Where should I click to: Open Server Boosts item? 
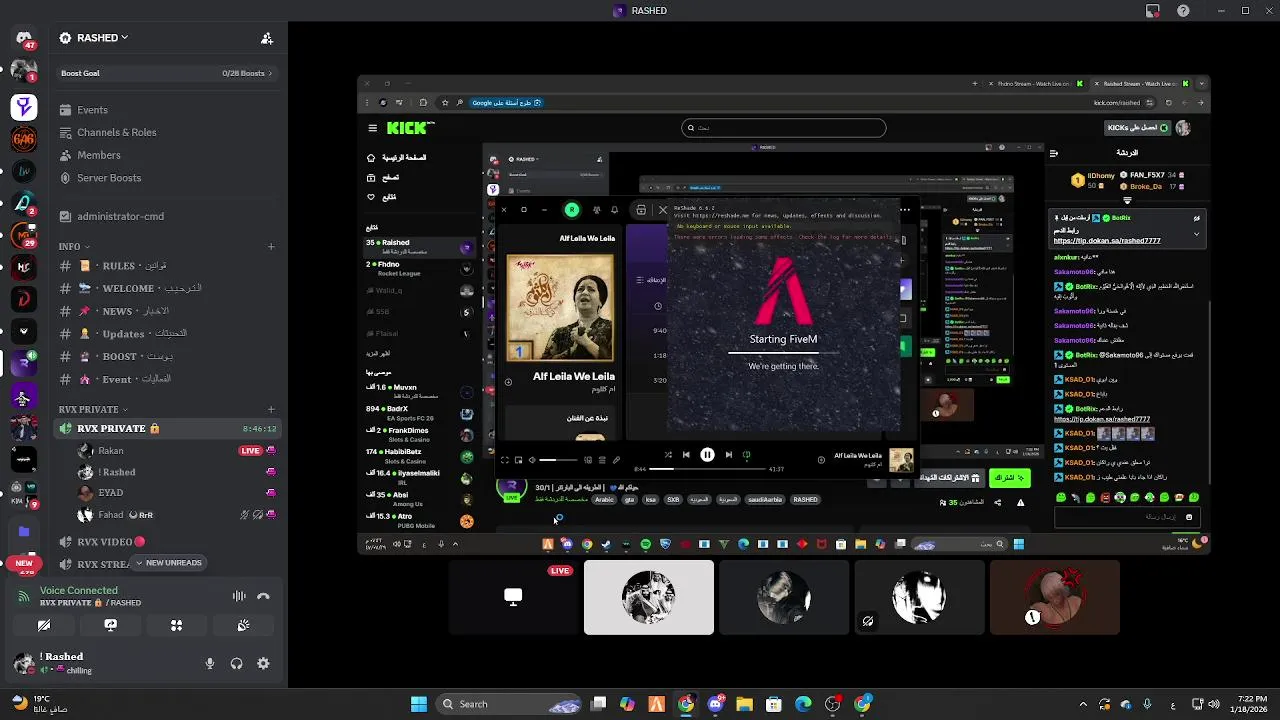[x=167, y=178]
